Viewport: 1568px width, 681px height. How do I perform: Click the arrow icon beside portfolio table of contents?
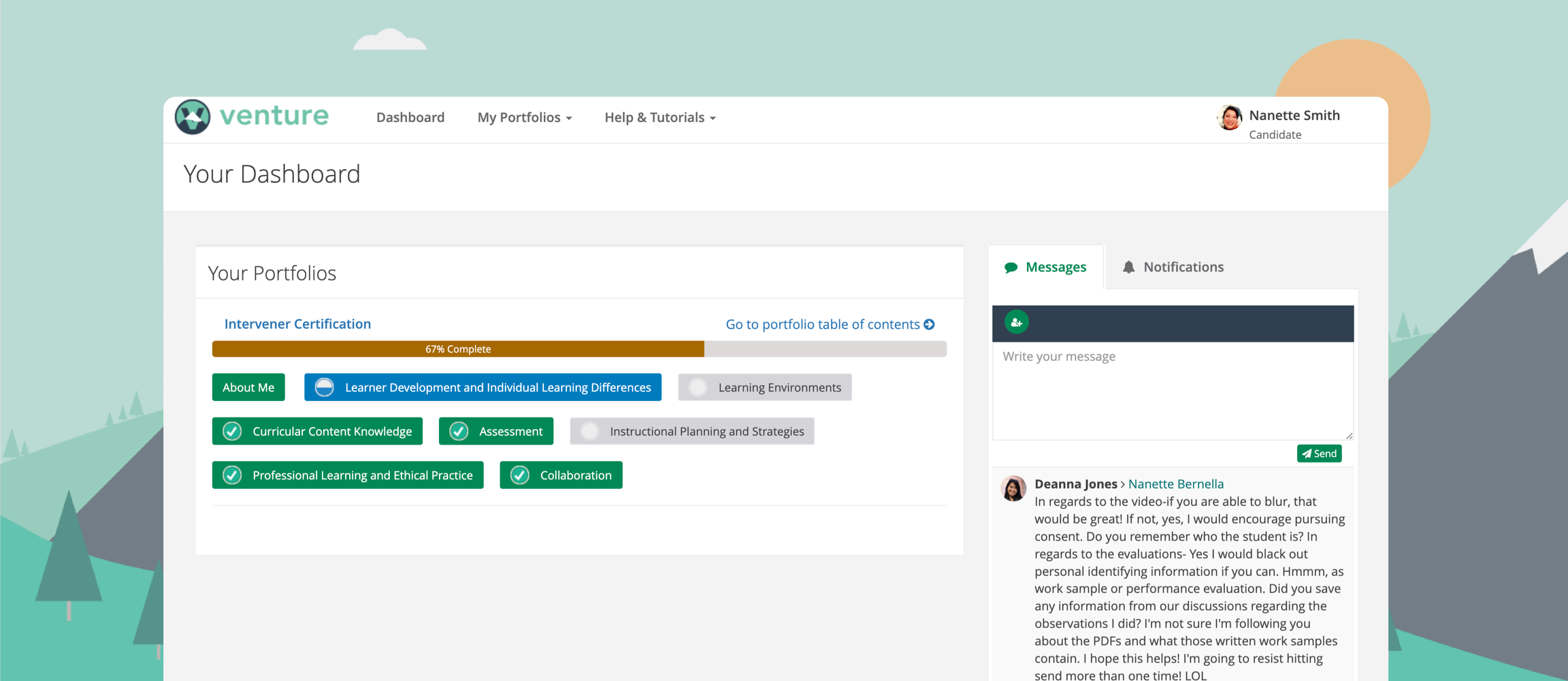929,325
